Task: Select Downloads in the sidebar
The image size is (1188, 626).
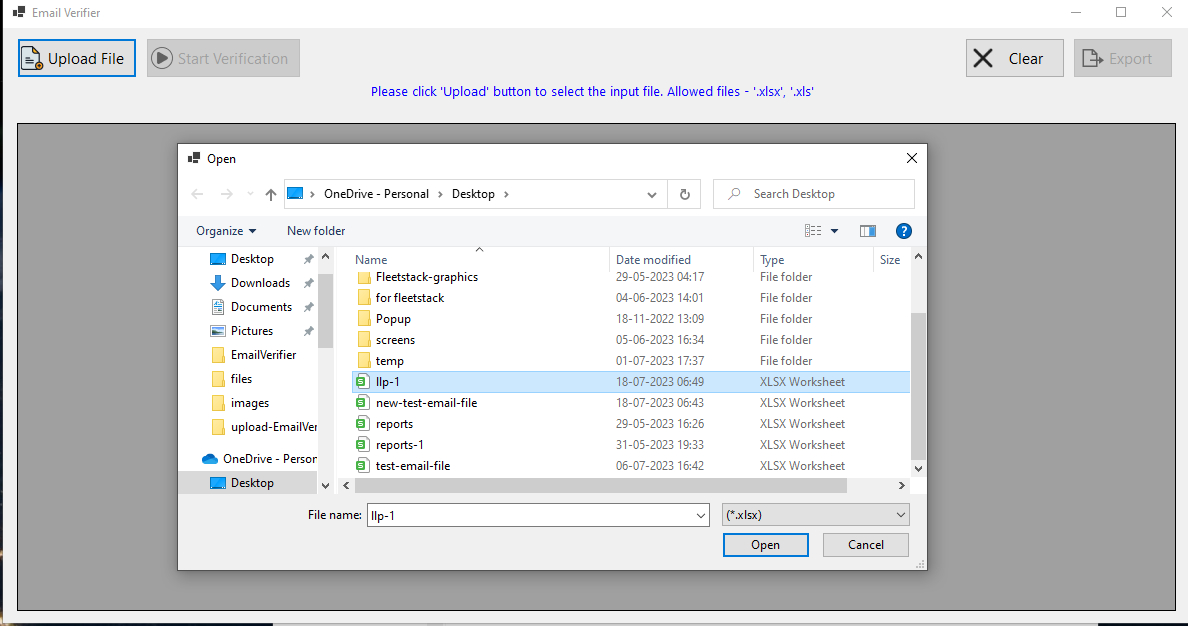Action: (x=260, y=283)
